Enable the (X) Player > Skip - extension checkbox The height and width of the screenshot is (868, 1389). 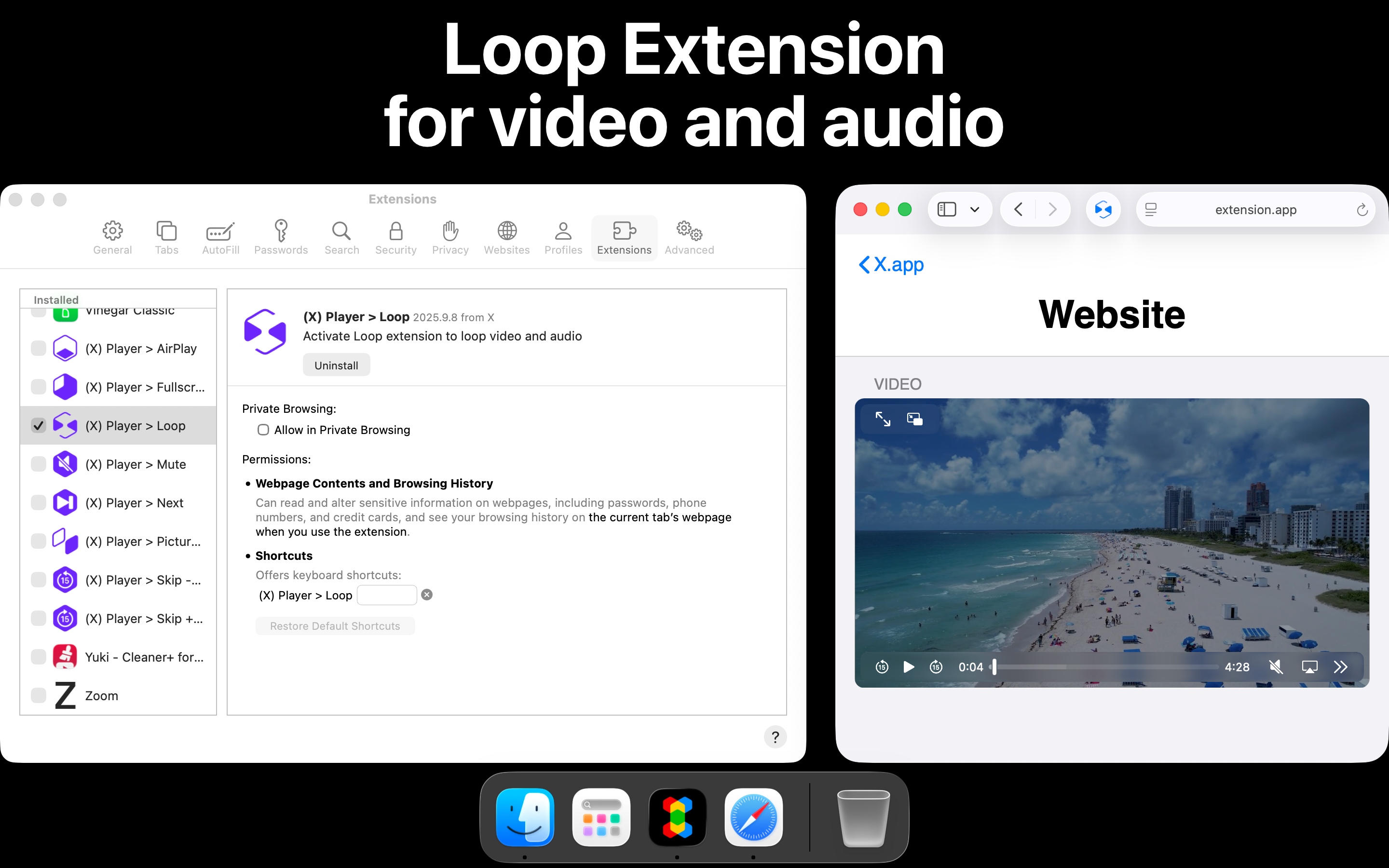(39, 580)
